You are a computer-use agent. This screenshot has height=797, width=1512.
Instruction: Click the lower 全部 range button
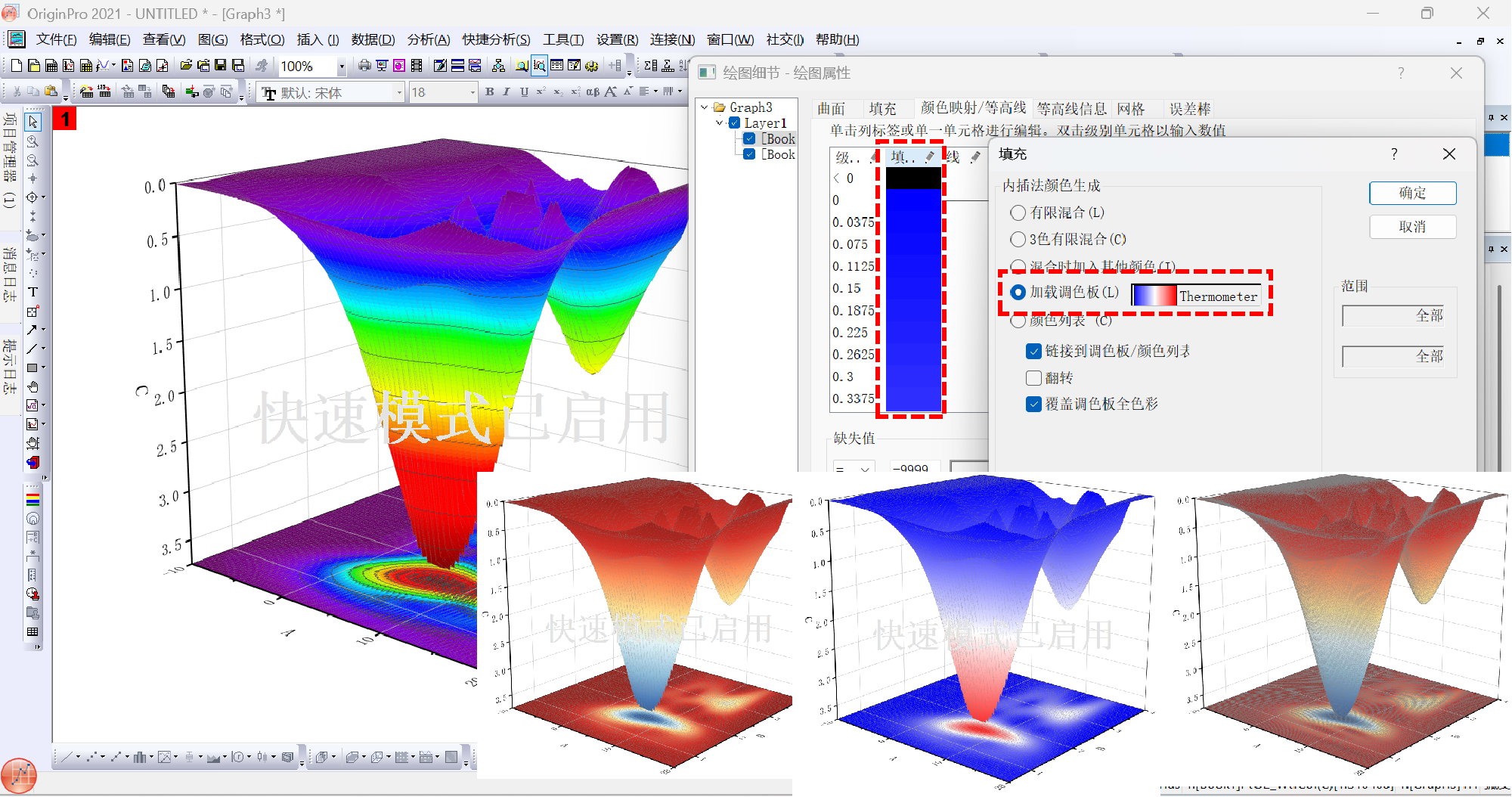coord(1393,356)
